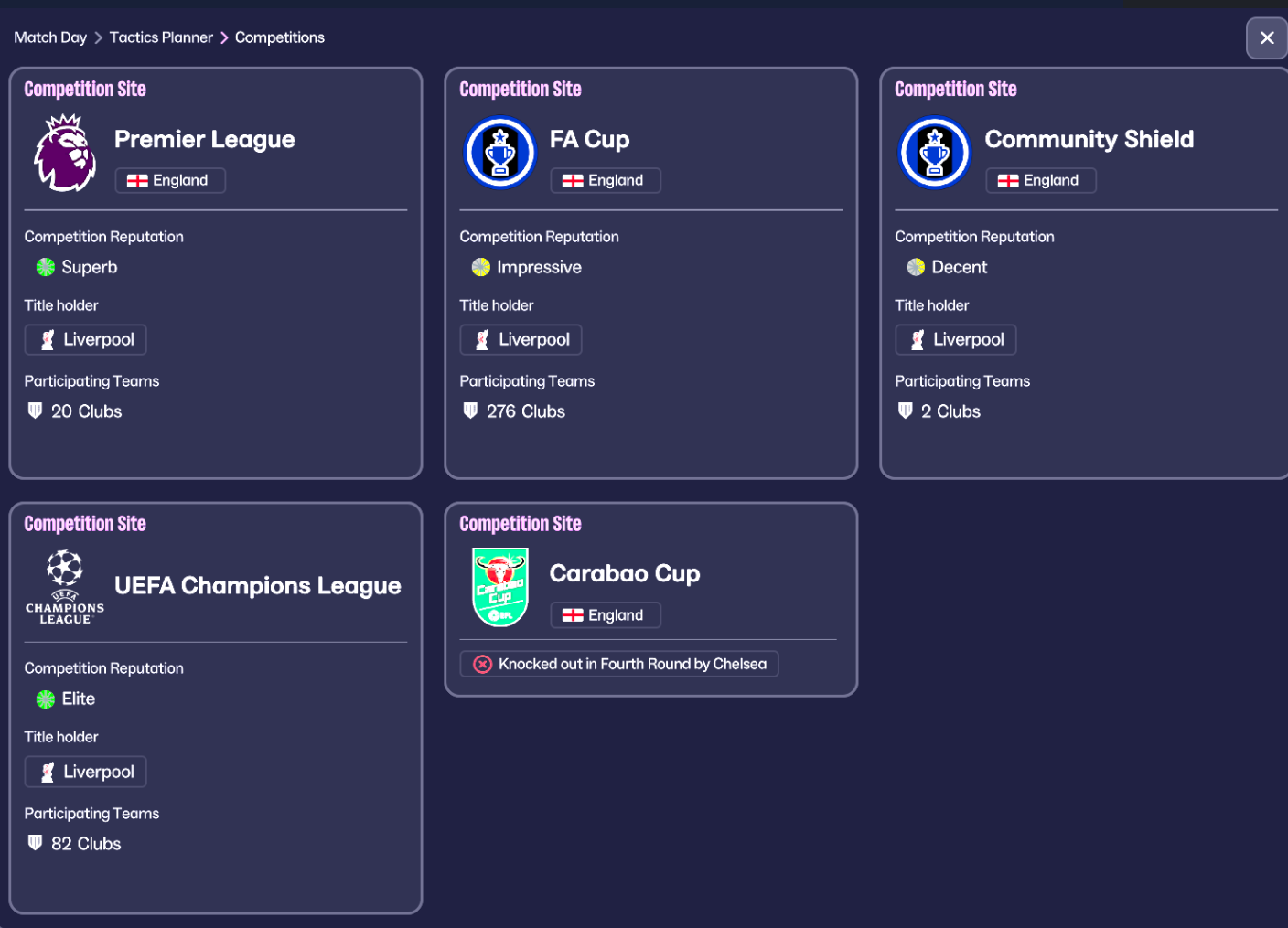Click the Community Shield trophy logo

click(x=934, y=153)
